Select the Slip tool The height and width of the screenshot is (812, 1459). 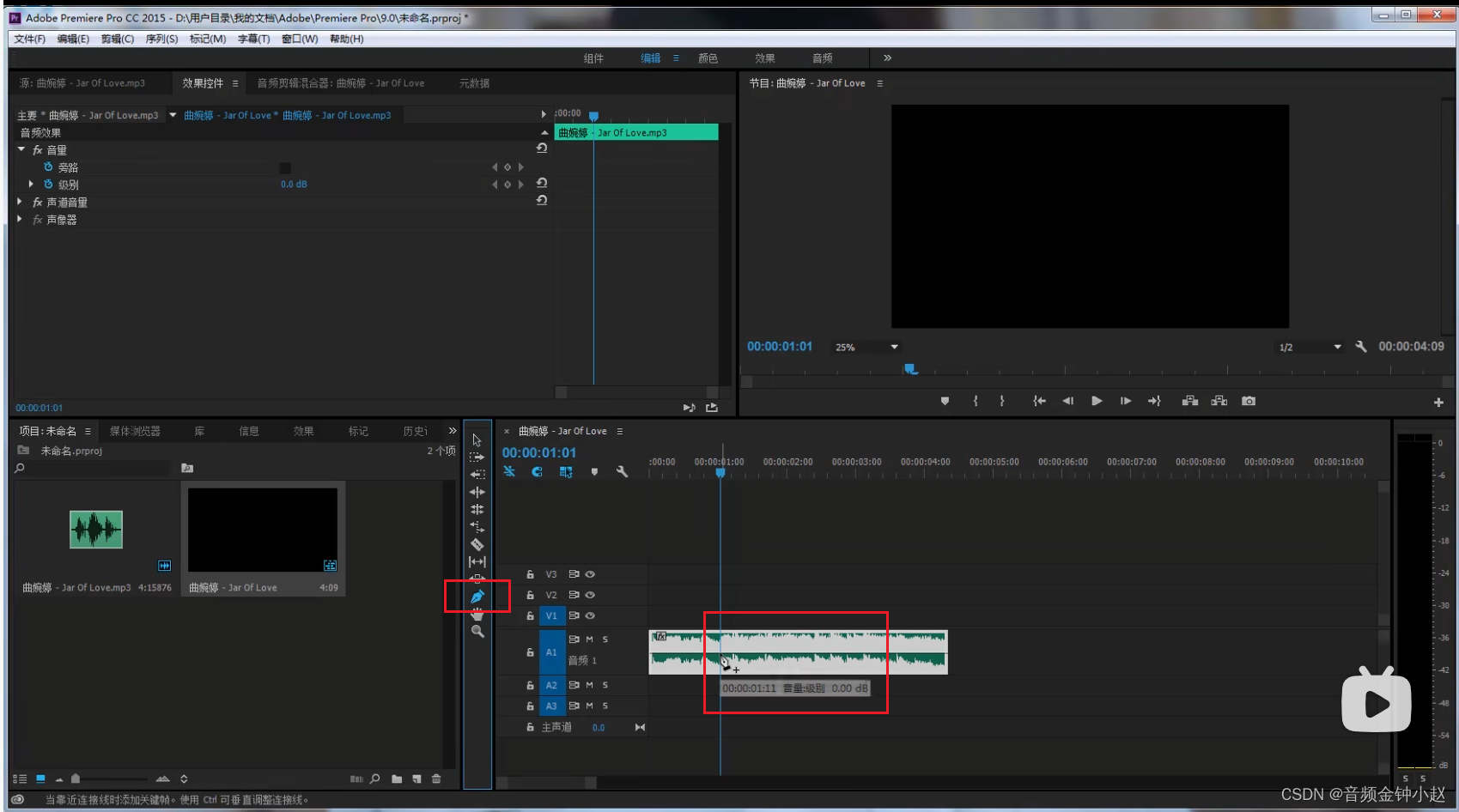(477, 561)
